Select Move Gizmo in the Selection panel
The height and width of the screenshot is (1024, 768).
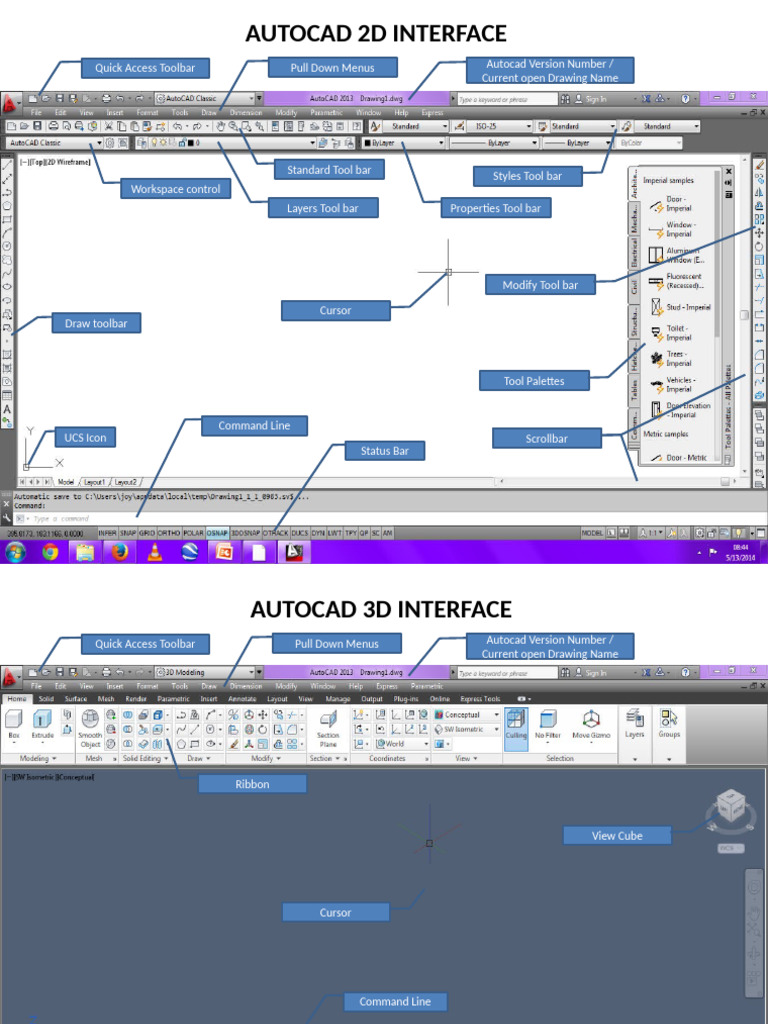click(591, 725)
